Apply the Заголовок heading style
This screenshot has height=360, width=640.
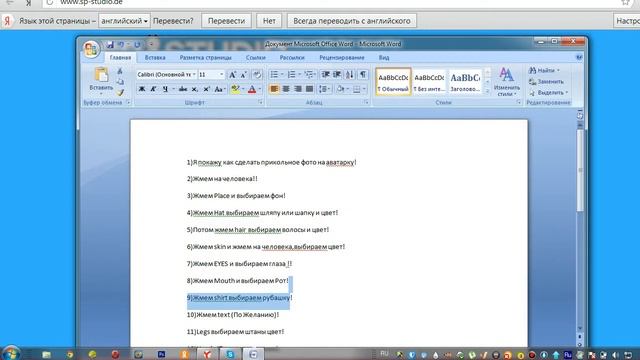465,82
